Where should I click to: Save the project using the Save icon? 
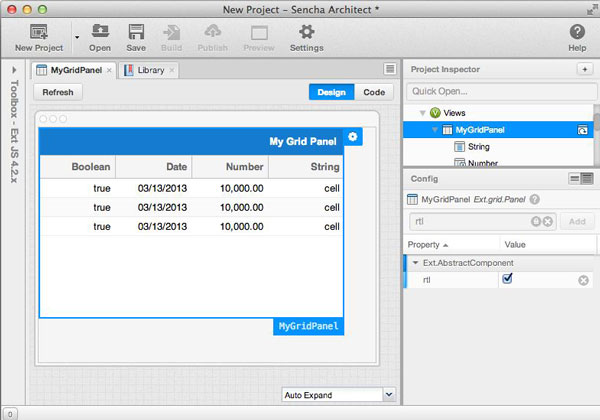pos(136,33)
